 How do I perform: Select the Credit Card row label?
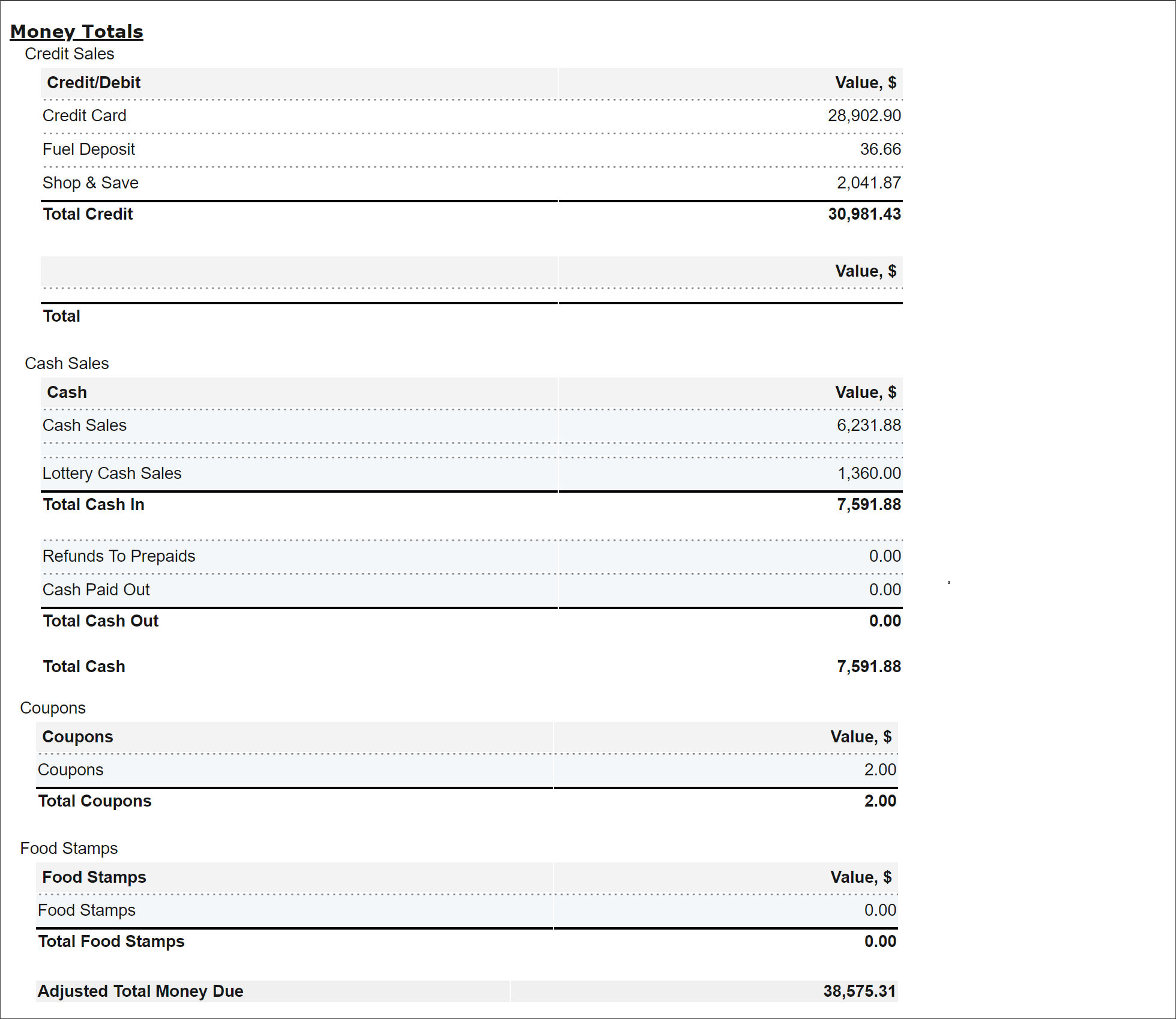tap(85, 116)
